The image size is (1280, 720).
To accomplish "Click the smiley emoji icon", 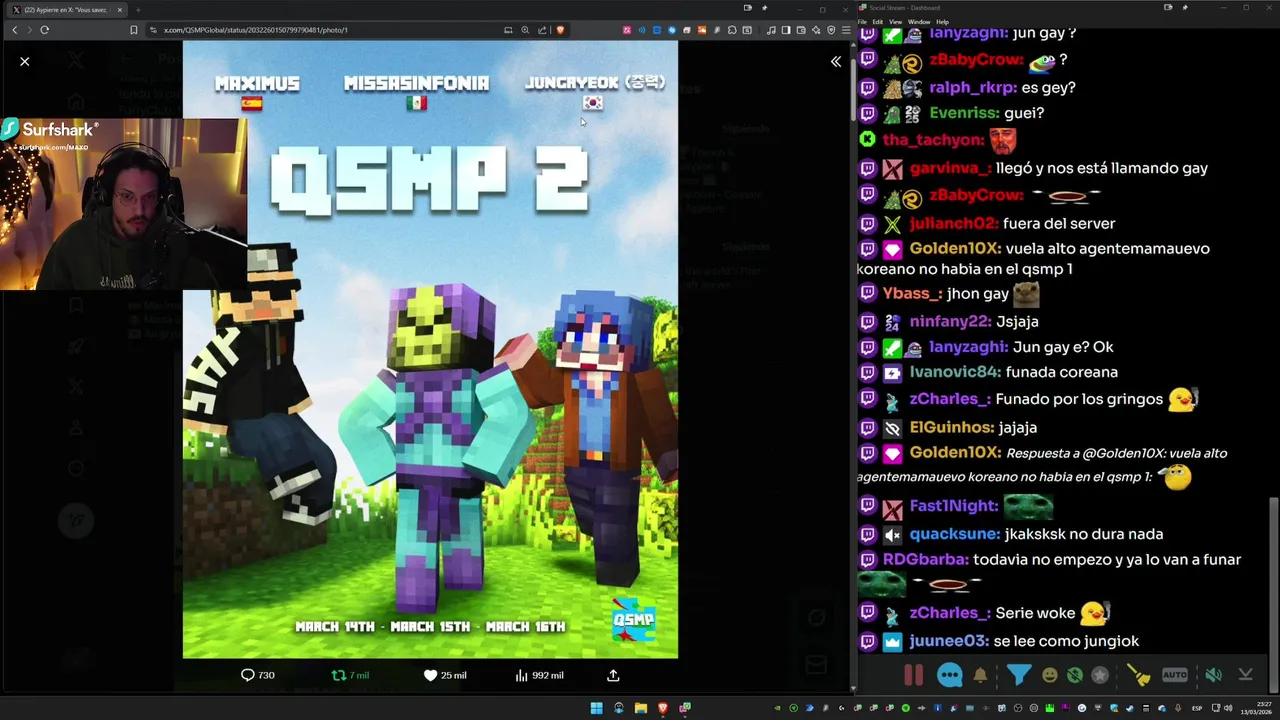I will point(1049,675).
